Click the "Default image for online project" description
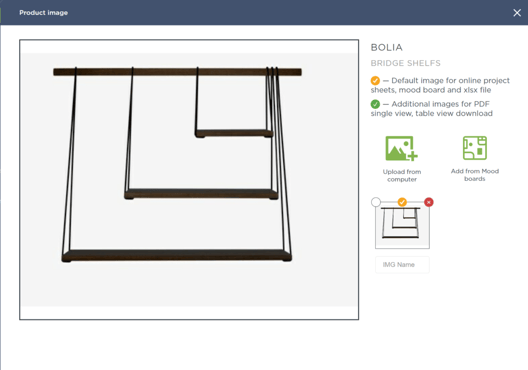Image resolution: width=528 pixels, height=370 pixels. tap(440, 85)
